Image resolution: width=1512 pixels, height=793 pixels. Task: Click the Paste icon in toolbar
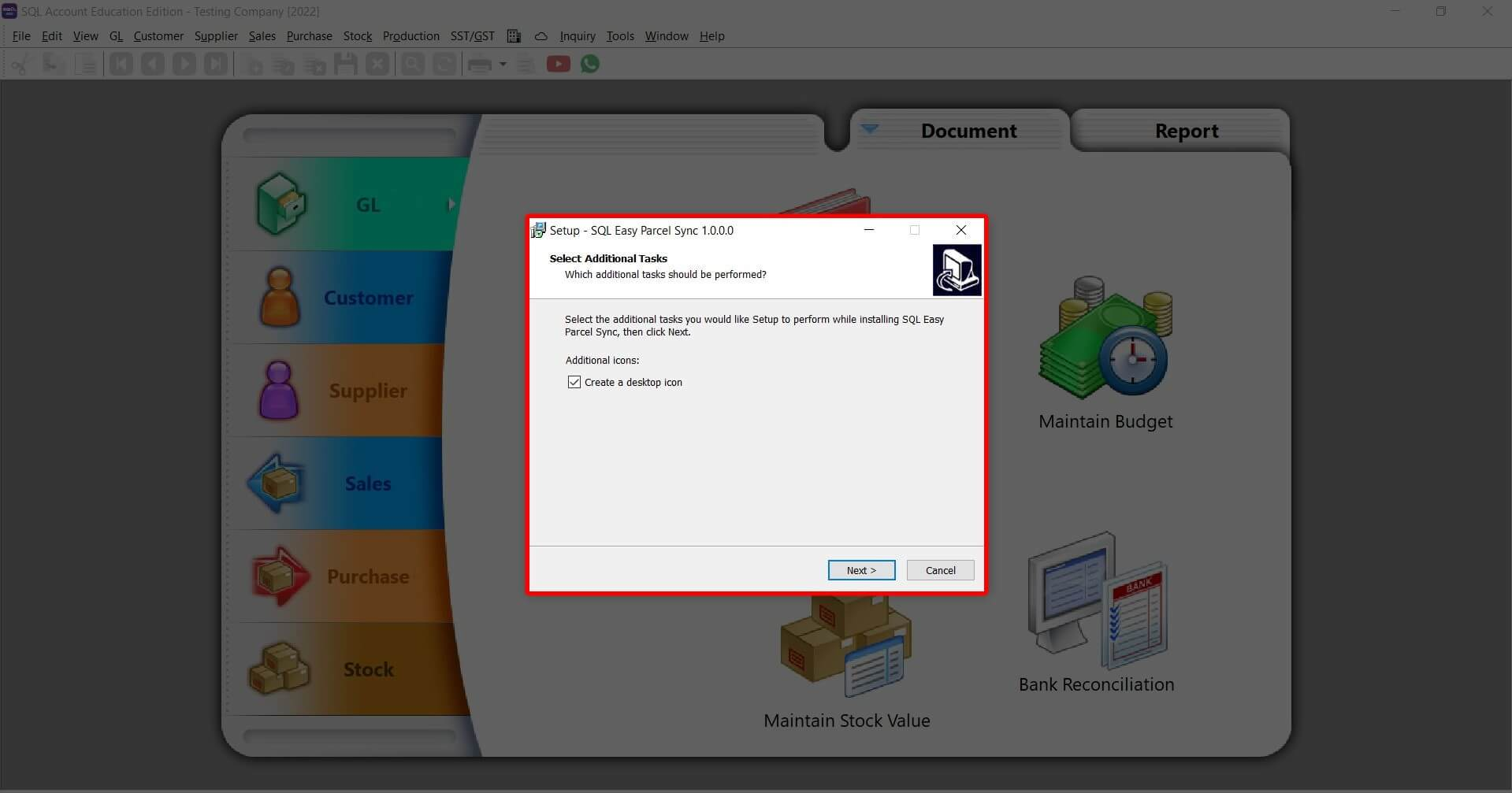click(87, 65)
